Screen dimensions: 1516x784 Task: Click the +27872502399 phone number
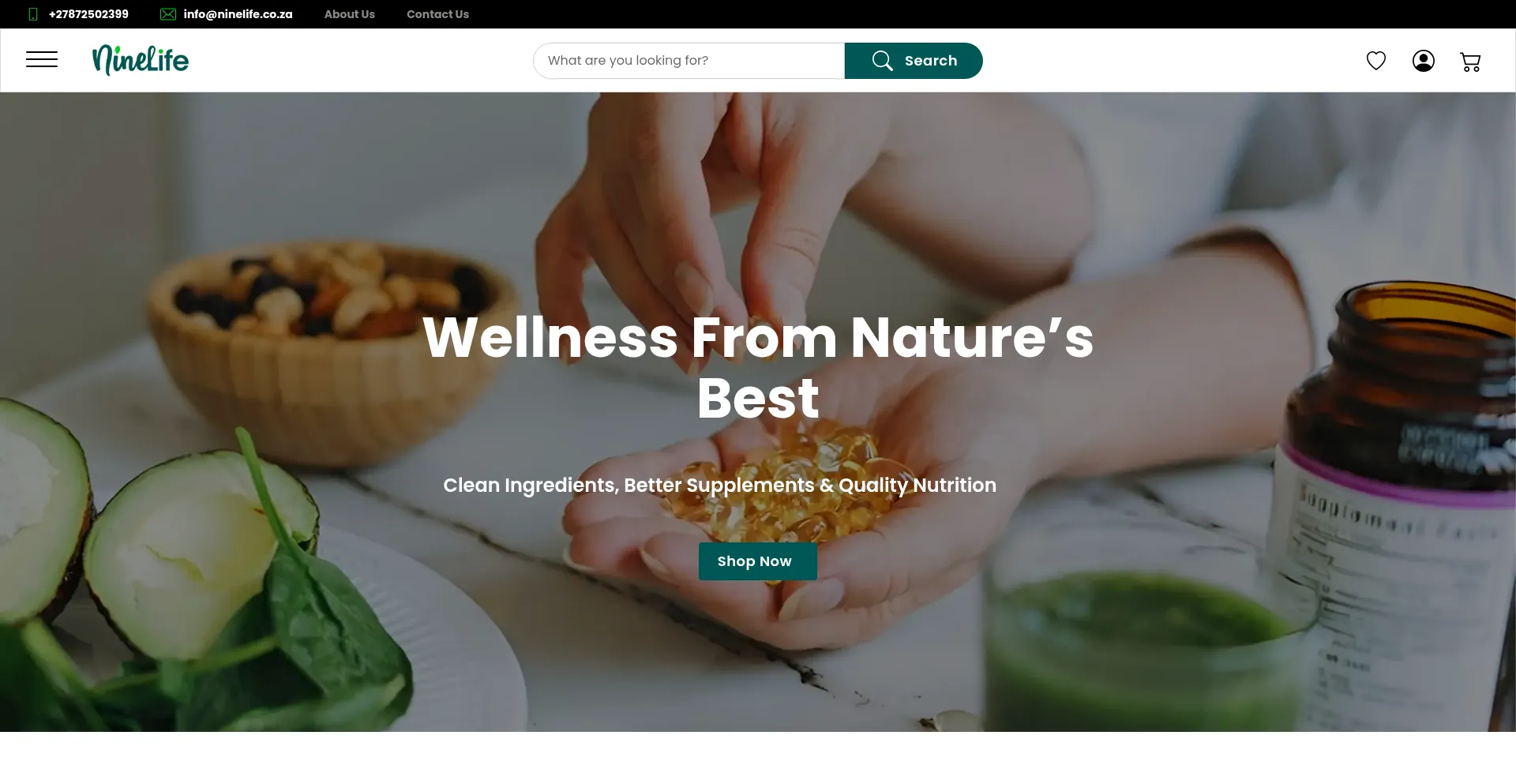(x=88, y=14)
